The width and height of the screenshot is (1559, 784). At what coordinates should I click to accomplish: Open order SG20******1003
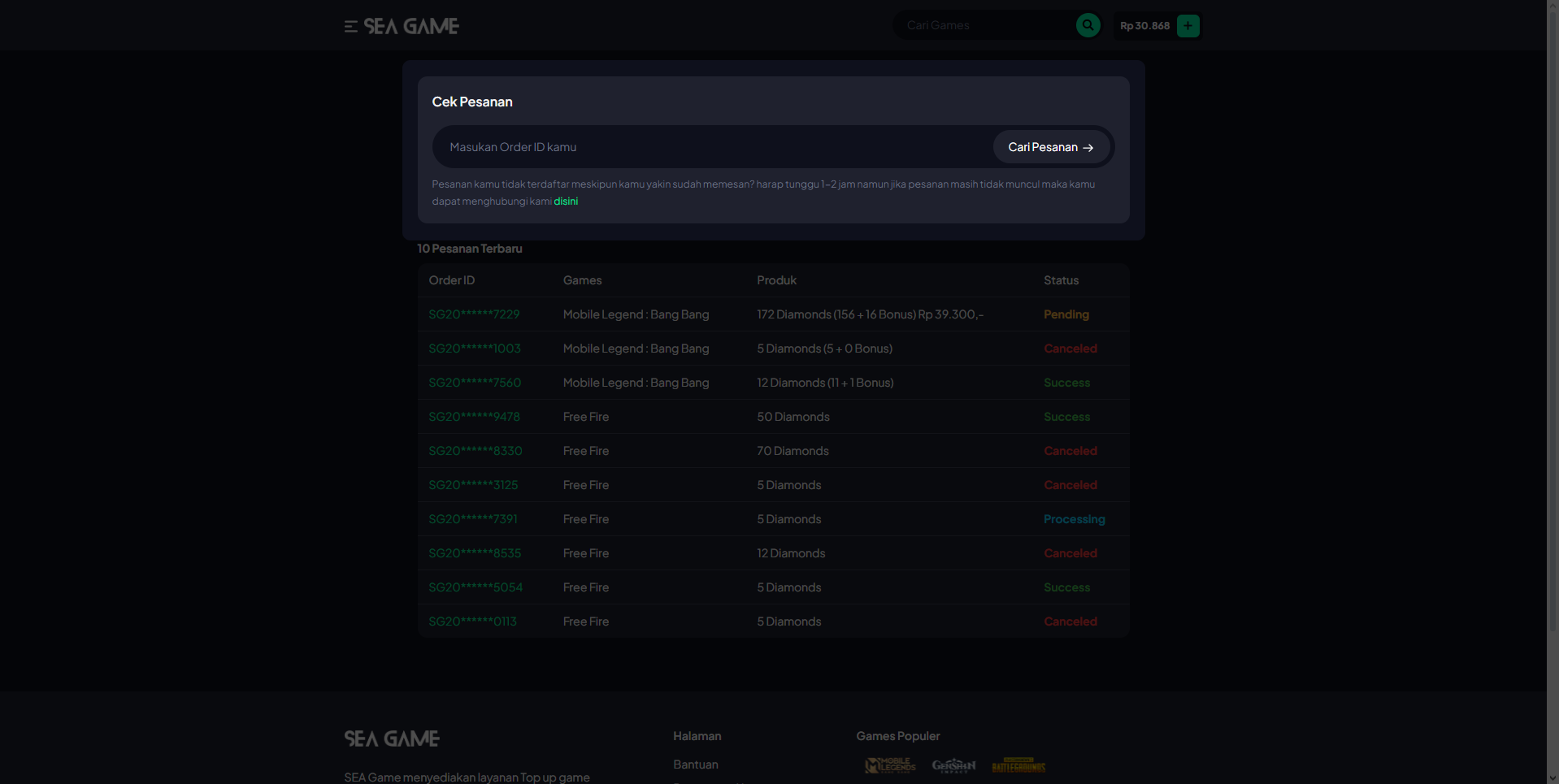point(475,349)
